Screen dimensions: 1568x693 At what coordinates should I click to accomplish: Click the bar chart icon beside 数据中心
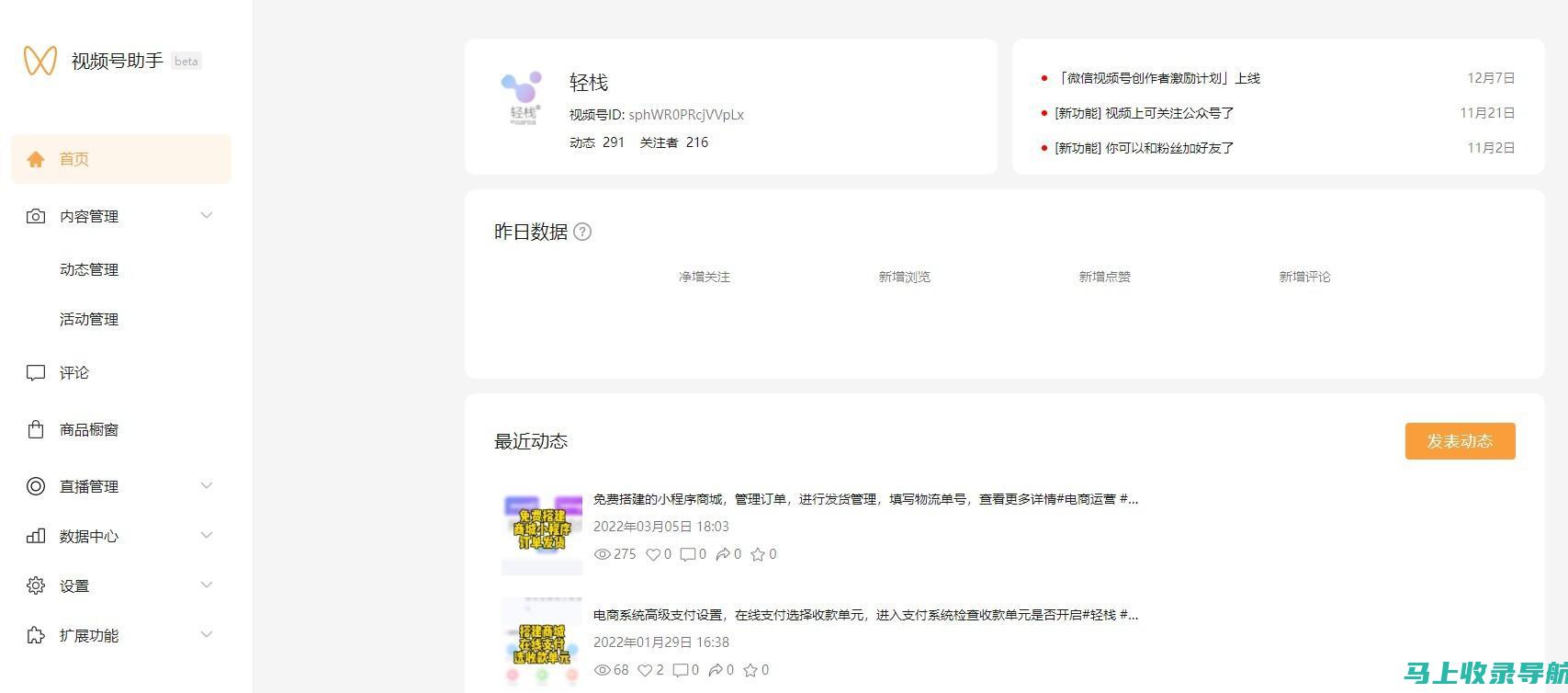coord(36,536)
